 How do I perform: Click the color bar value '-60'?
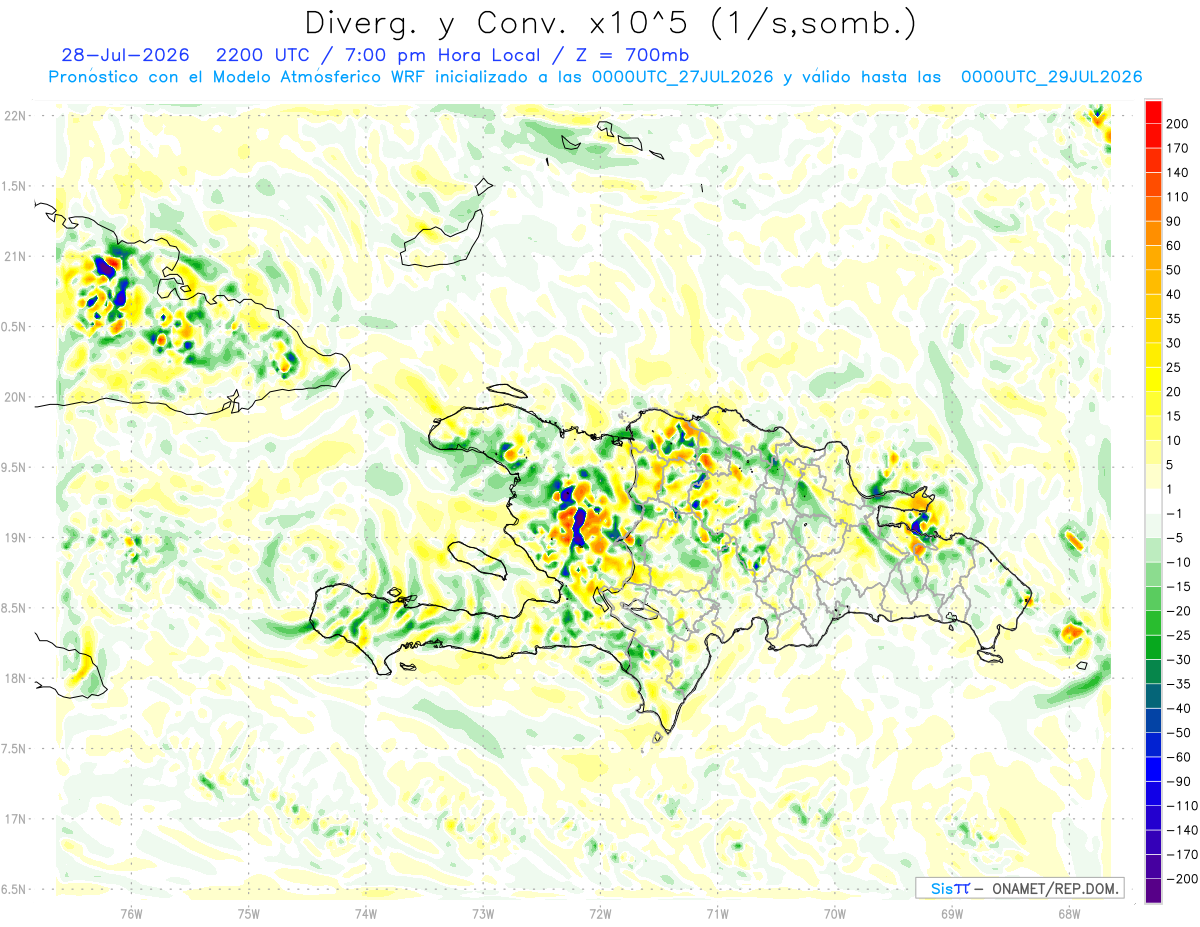pyautogui.click(x=1180, y=758)
